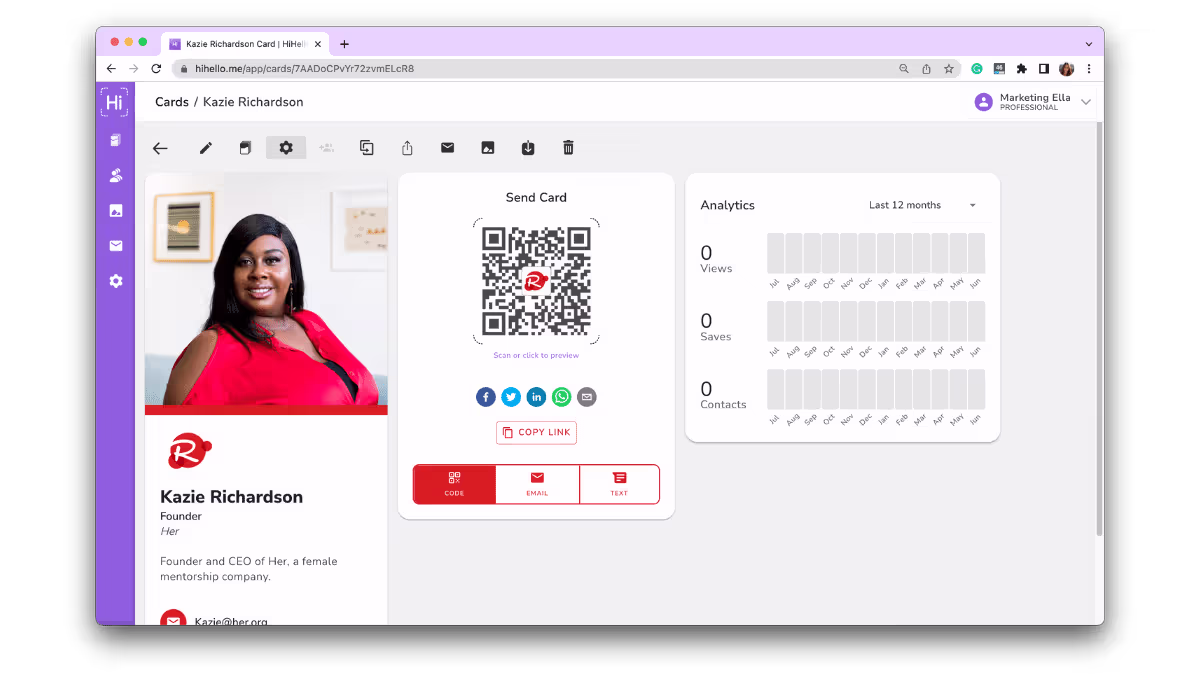This screenshot has width=1200, height=677.
Task: Click the pencil edit card icon
Action: (206, 148)
